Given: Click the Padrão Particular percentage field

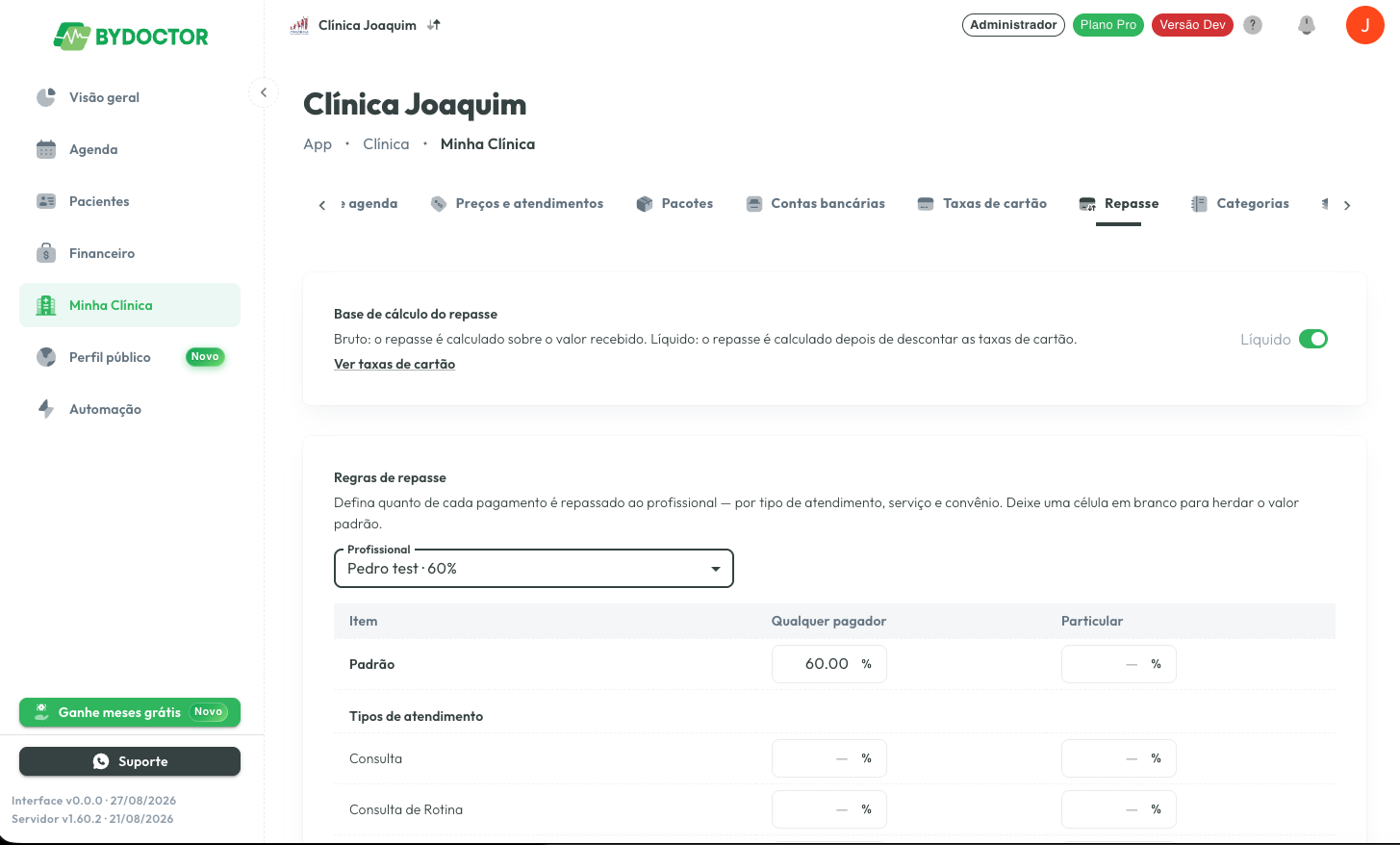Looking at the screenshot, I should coord(1119,664).
